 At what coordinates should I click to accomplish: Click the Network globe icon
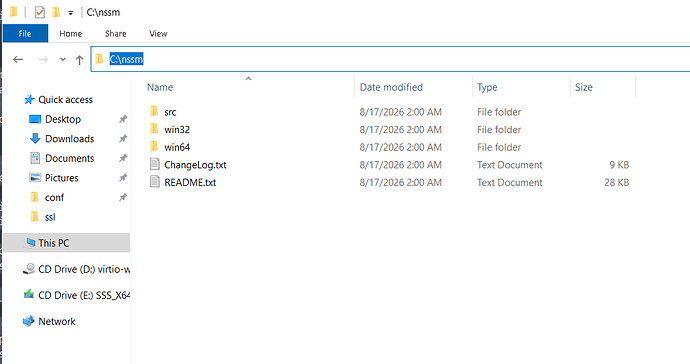tap(29, 321)
